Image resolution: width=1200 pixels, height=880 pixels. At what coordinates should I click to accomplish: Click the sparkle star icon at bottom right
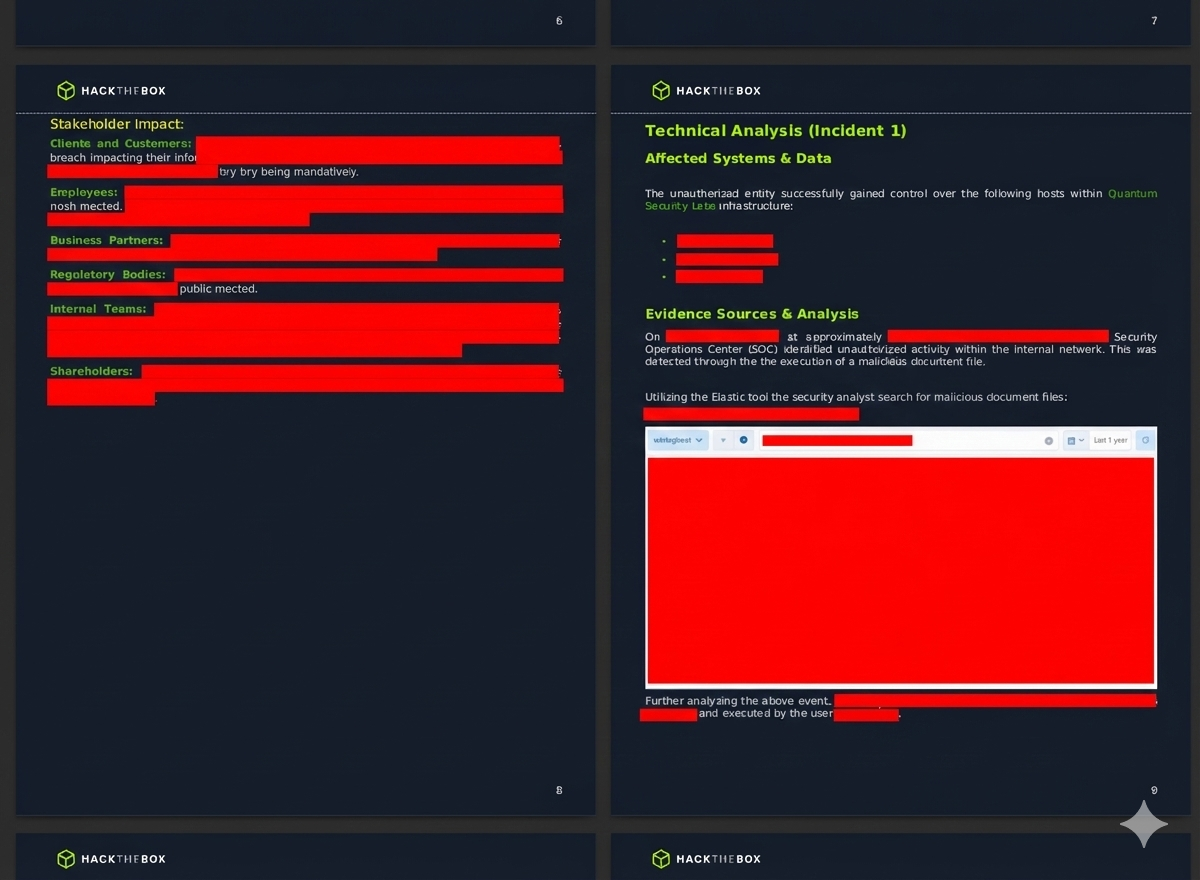coord(1143,825)
